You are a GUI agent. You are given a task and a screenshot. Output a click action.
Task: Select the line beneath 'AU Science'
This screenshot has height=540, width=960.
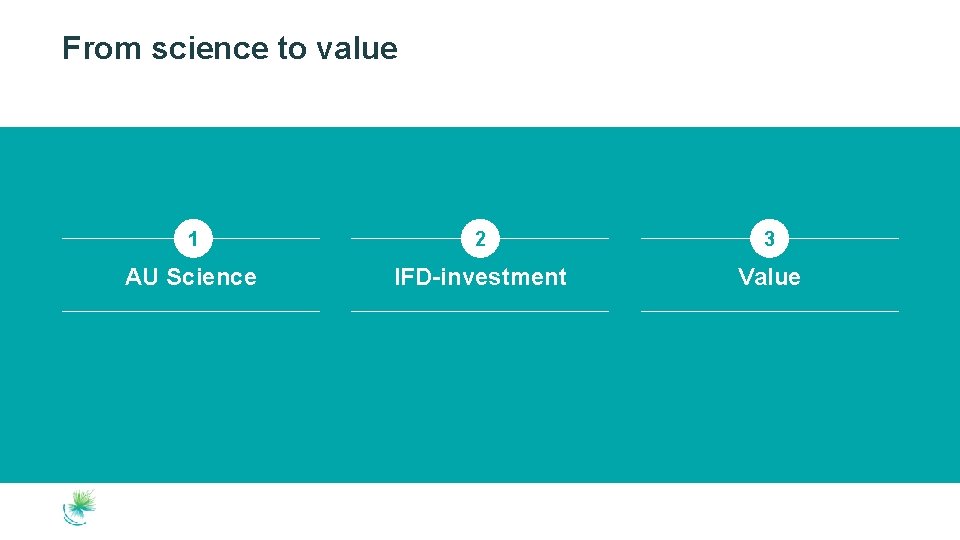coord(191,311)
